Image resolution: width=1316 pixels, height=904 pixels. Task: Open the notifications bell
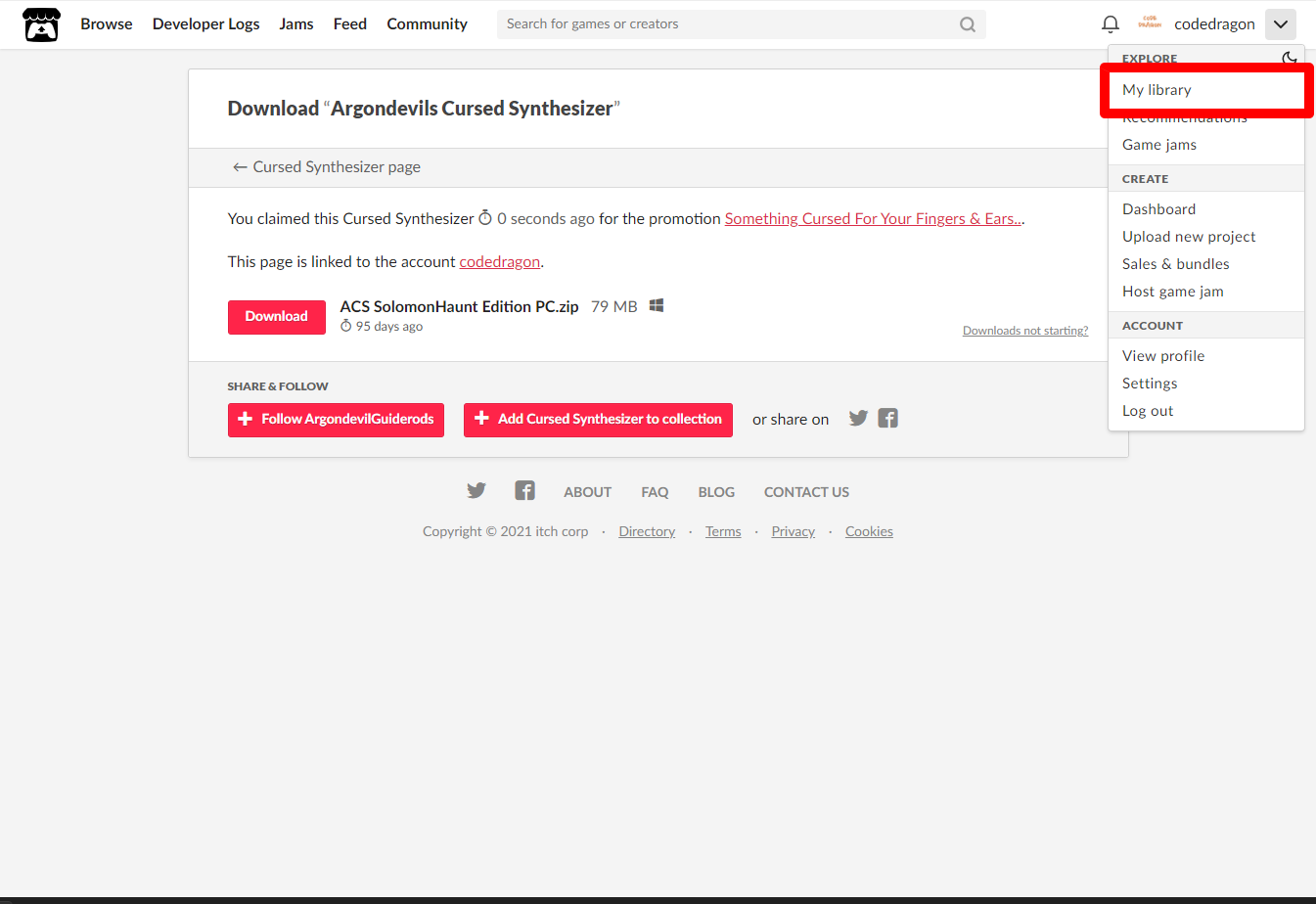[x=1111, y=24]
